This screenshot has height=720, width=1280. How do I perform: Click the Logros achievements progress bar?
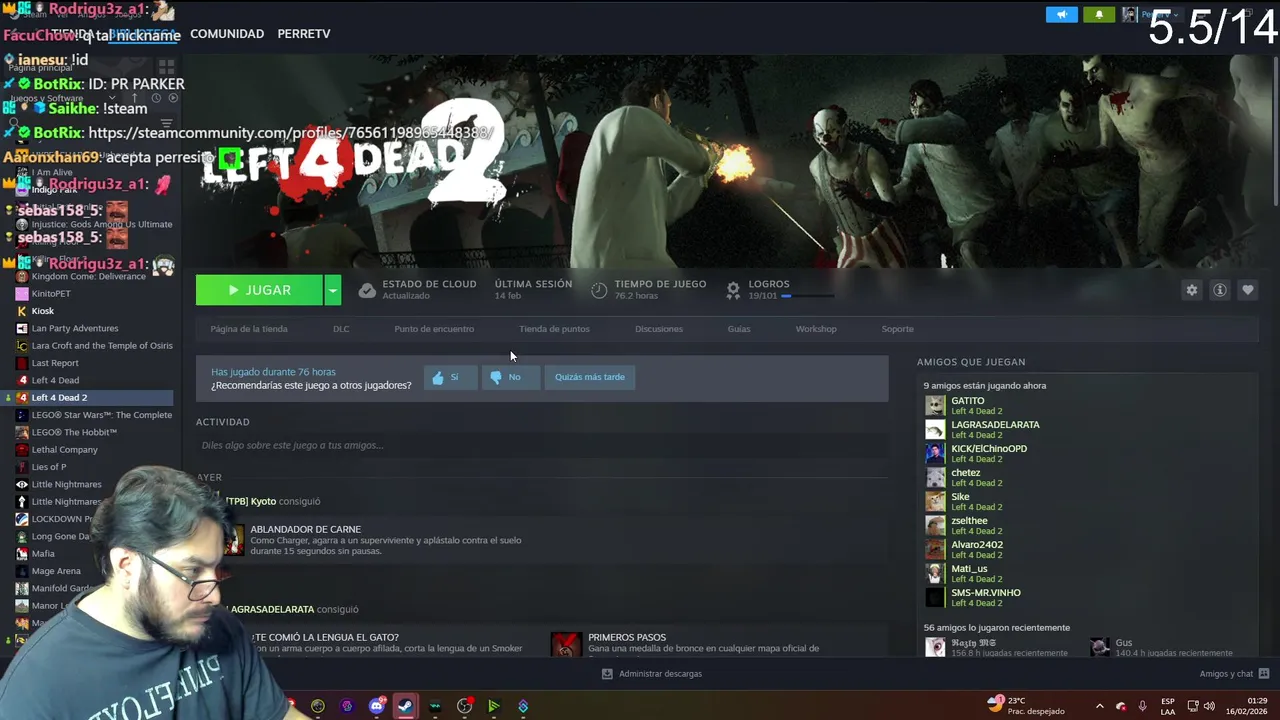(x=807, y=296)
